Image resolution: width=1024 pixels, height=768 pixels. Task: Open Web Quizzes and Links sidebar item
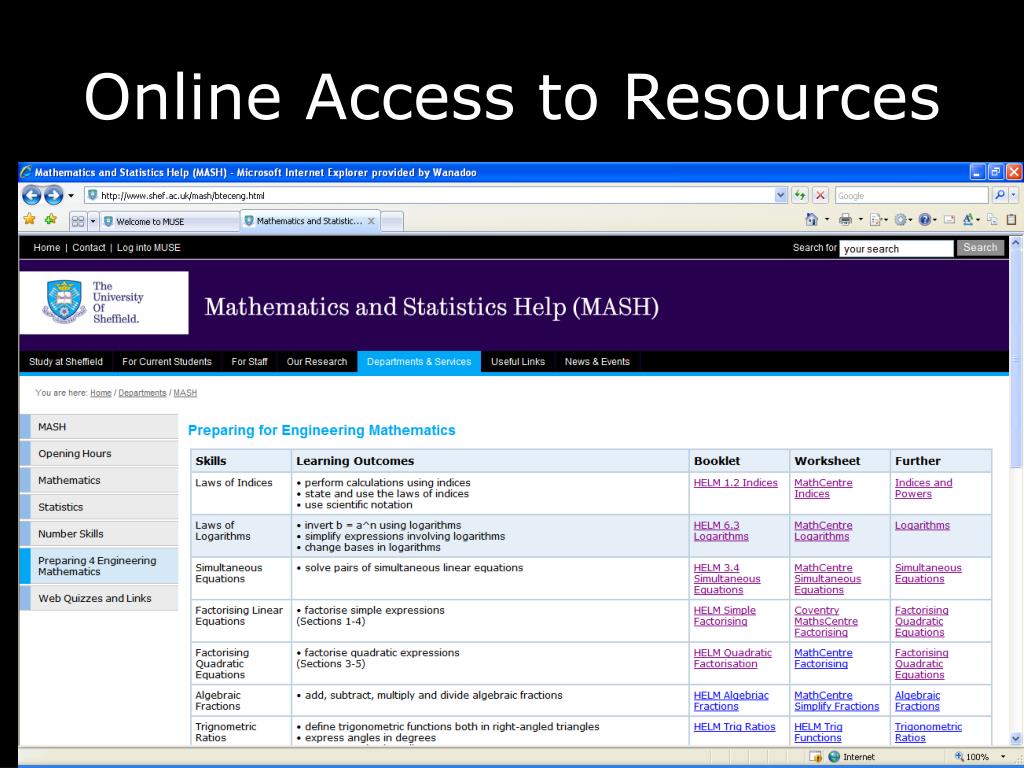point(99,598)
